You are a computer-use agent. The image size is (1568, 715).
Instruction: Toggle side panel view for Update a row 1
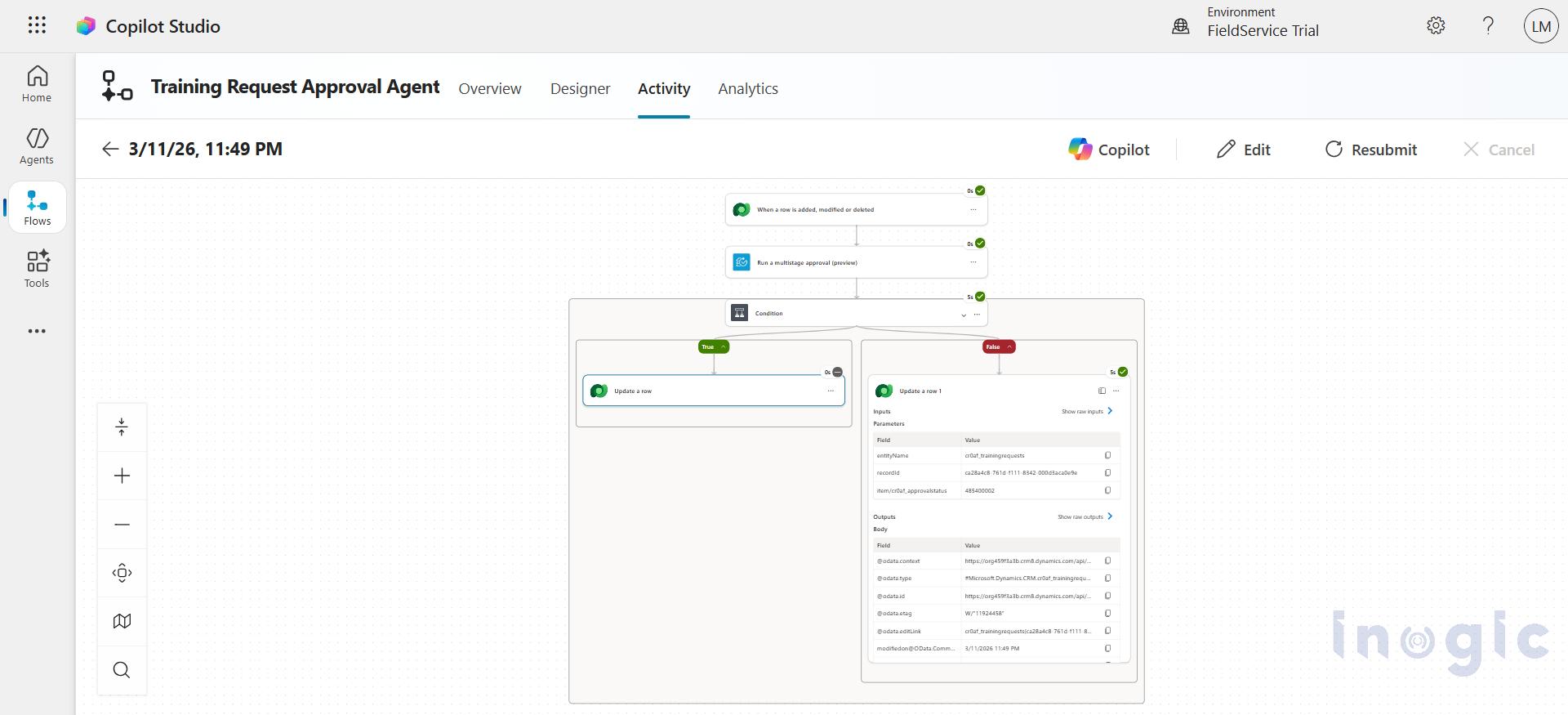point(1102,391)
